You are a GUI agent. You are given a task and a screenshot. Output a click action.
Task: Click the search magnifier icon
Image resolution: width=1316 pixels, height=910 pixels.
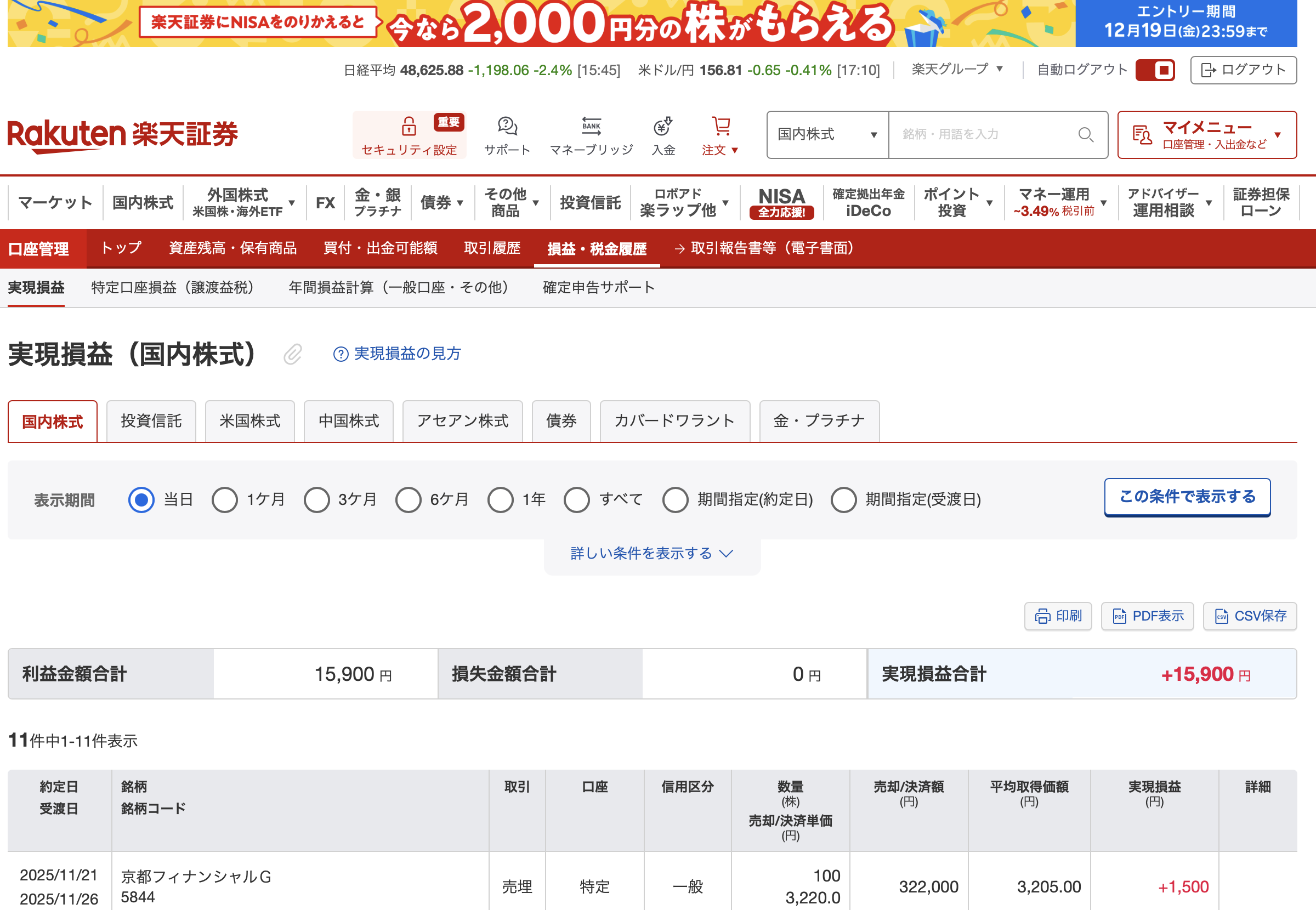(1085, 134)
